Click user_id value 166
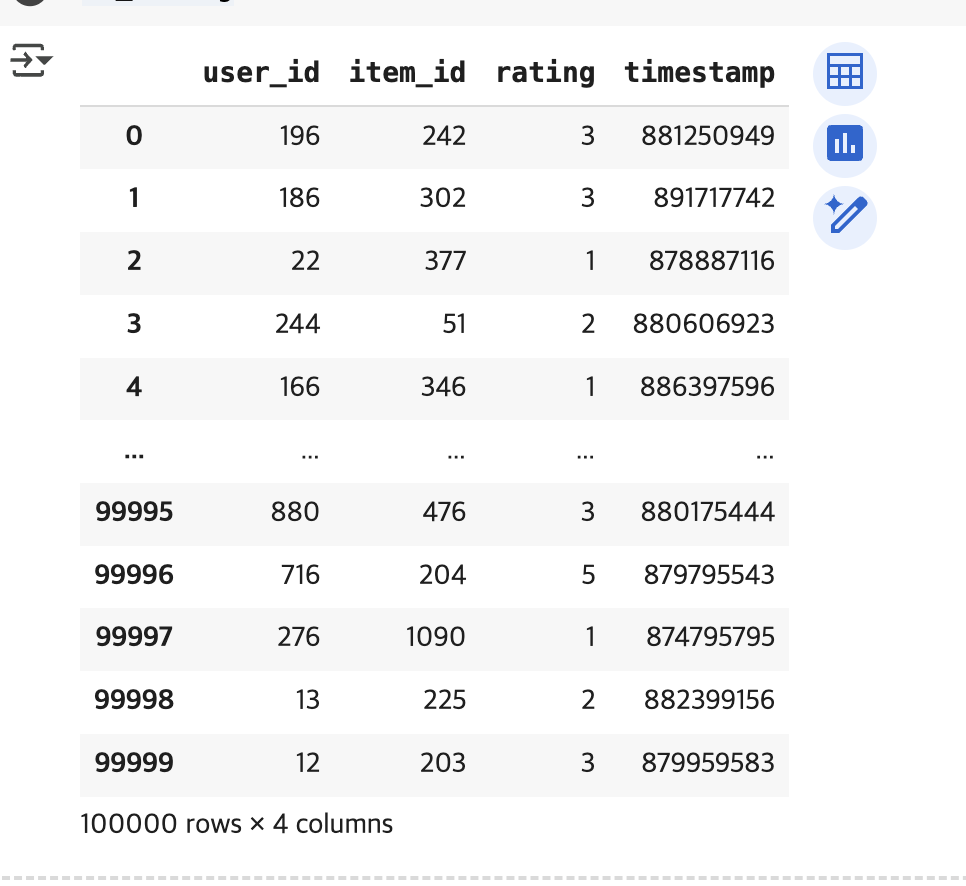Image resolution: width=966 pixels, height=886 pixels. point(299,387)
